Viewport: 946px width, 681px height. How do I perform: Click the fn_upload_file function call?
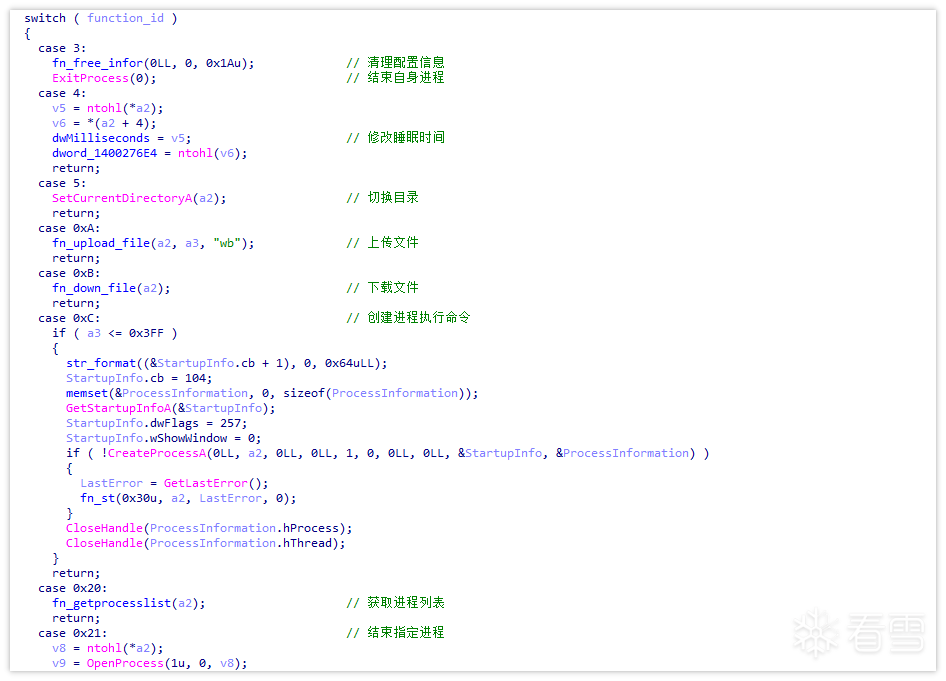(153, 243)
